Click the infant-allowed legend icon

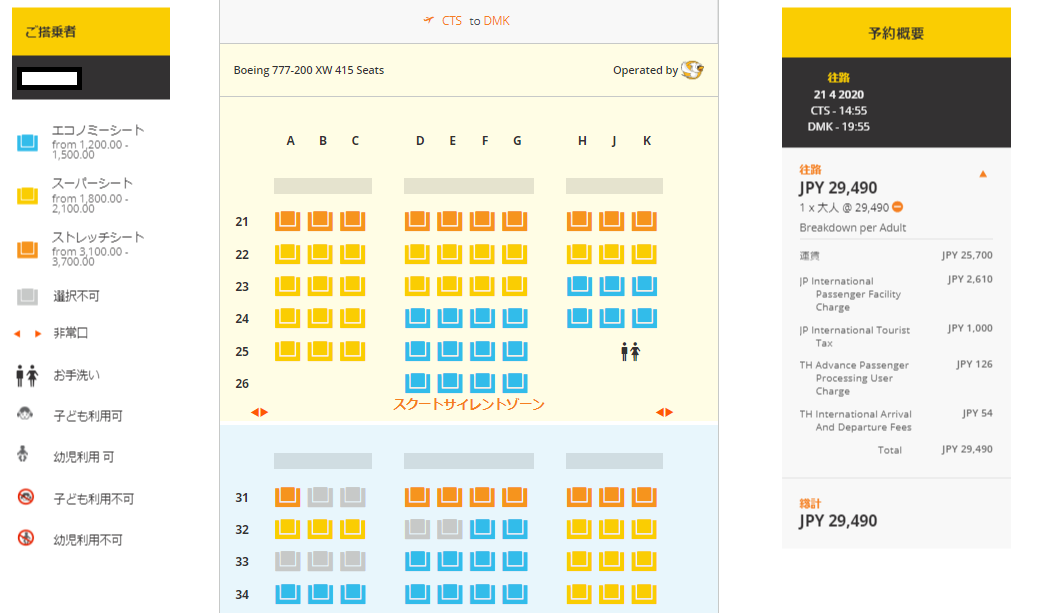[23, 454]
